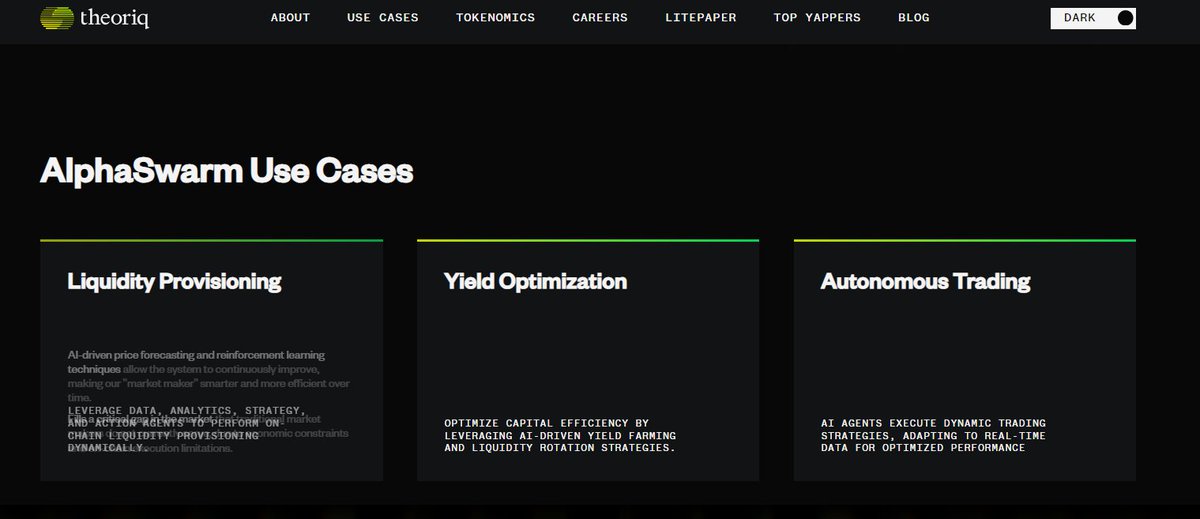The width and height of the screenshot is (1200, 519).
Task: Open the theoriq home wordmark link
Action: 117,17
